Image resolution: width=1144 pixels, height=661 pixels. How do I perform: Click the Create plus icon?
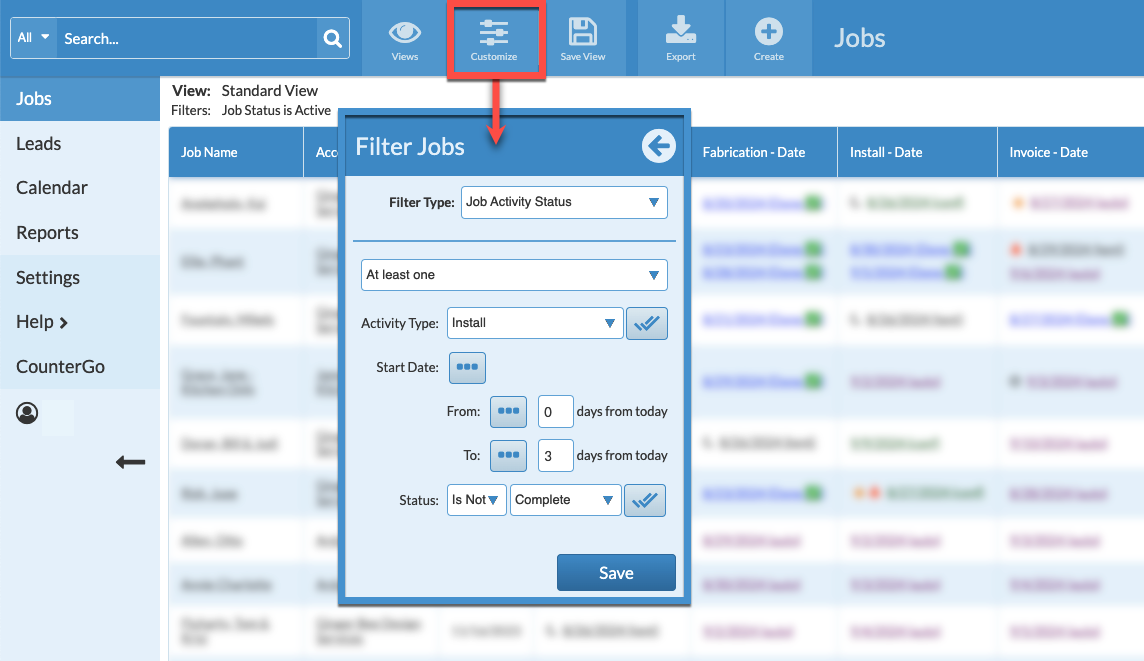point(769,31)
